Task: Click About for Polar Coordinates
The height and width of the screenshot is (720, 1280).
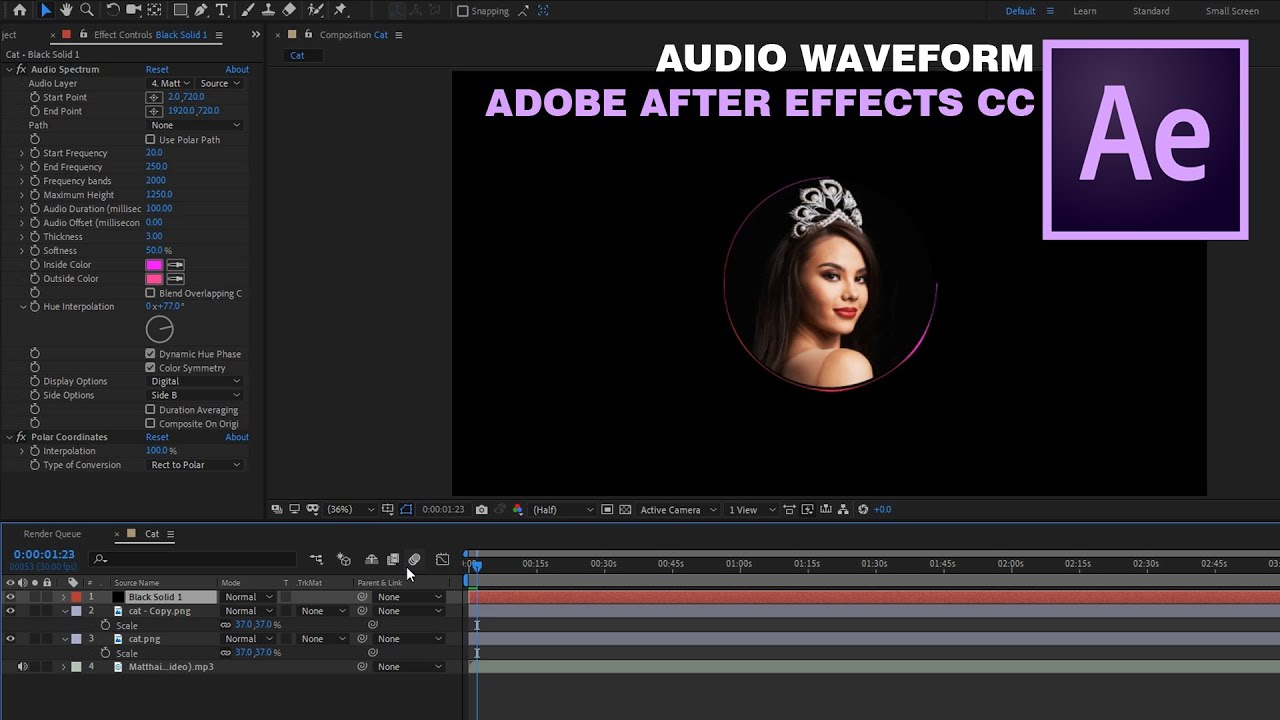Action: coord(237,437)
